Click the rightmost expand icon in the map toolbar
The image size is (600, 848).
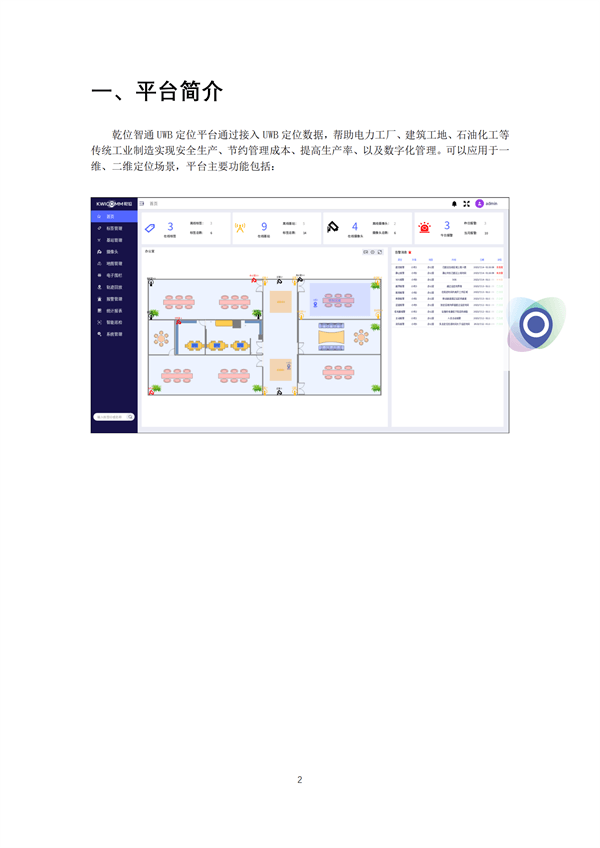[x=380, y=252]
